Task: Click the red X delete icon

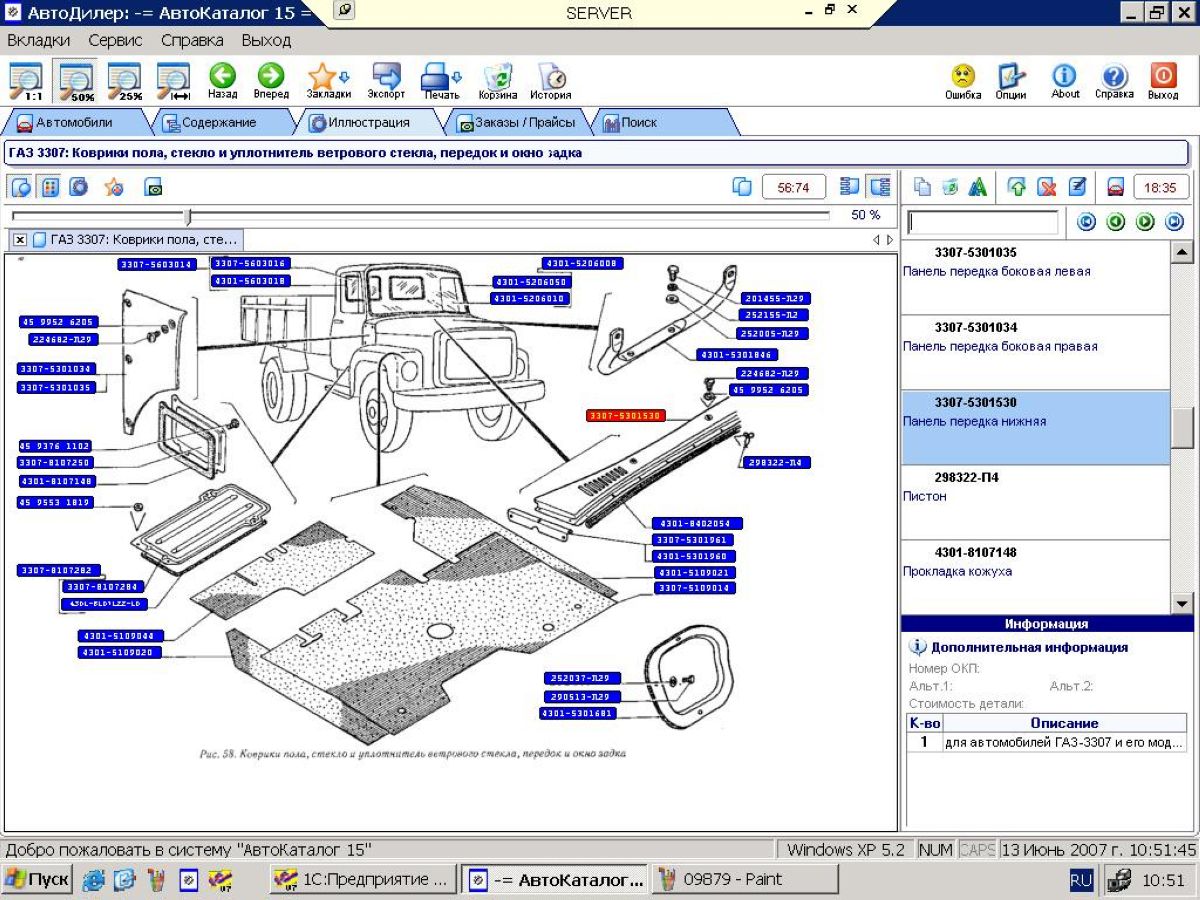Action: click(1047, 187)
